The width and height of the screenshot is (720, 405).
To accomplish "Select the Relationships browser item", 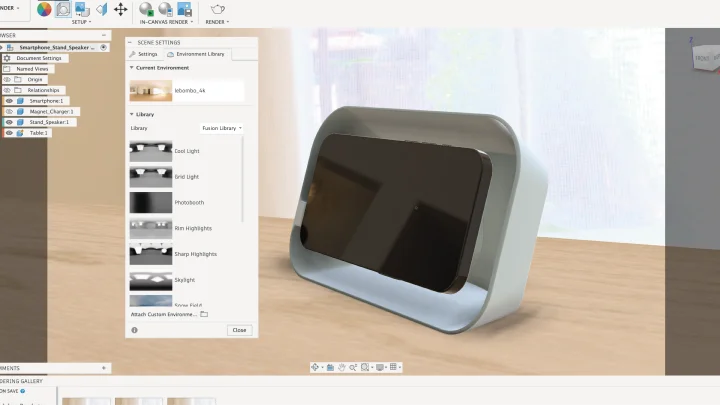I will pyautogui.click(x=43, y=90).
